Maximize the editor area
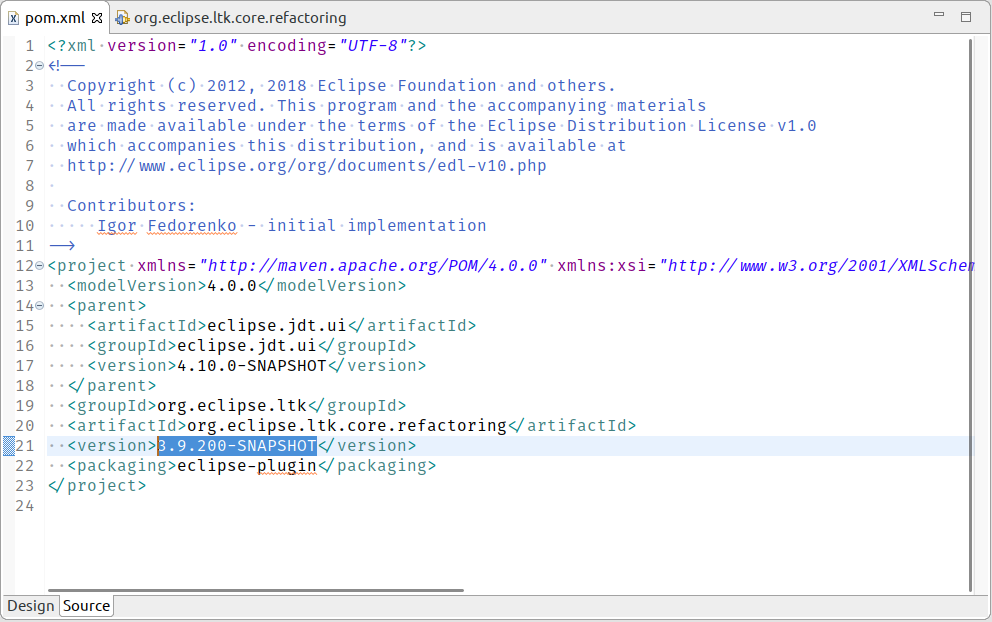Viewport: 992px width, 622px height. 965,17
